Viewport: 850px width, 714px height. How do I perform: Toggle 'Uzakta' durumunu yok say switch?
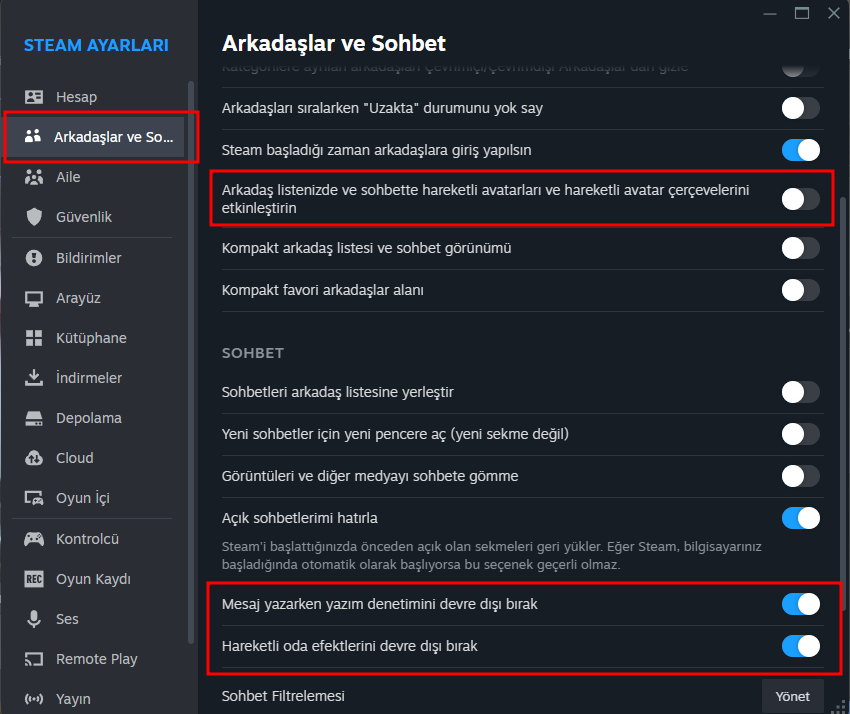(800, 108)
